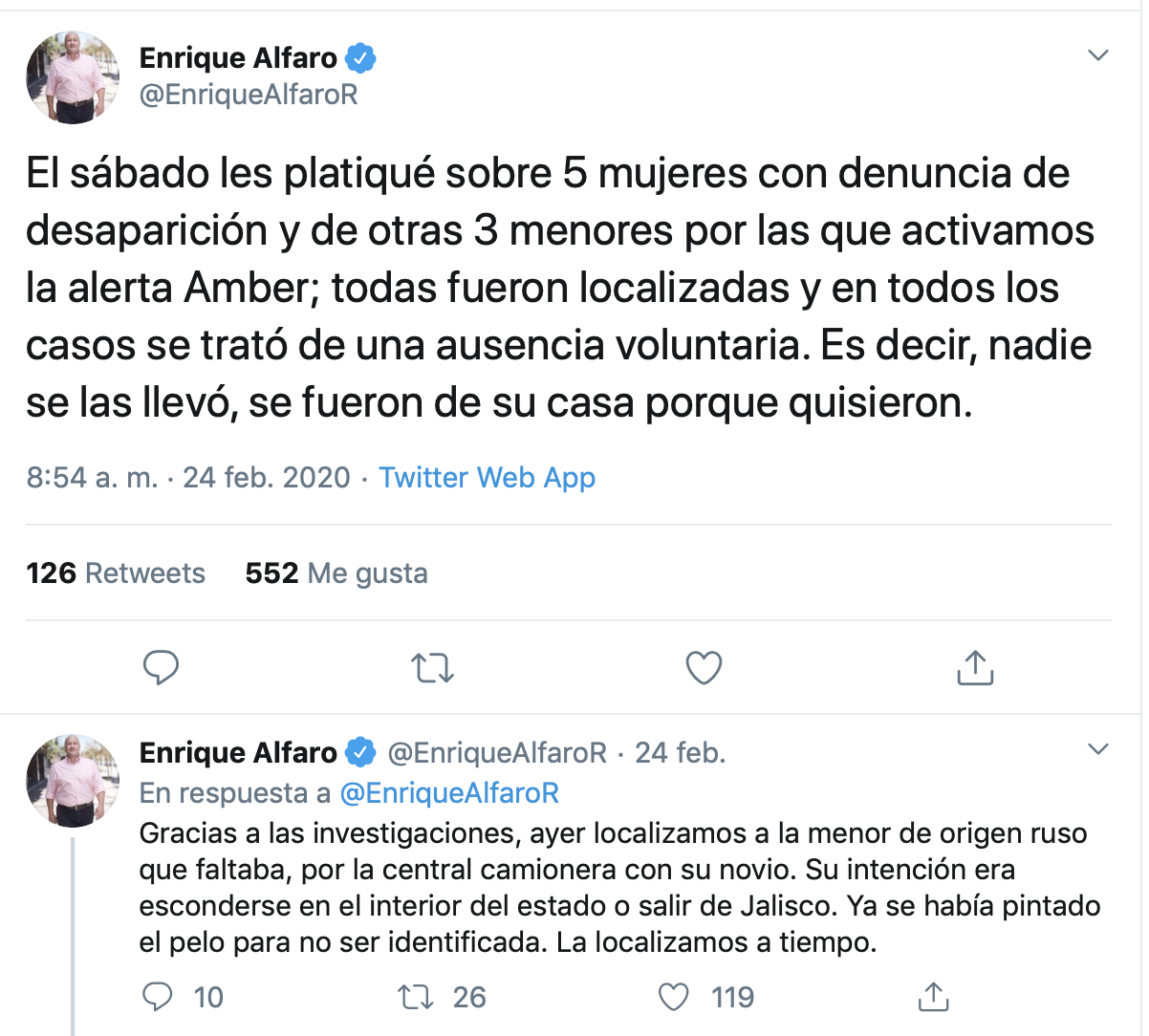
Task: Click the verified badge on main tweet
Action: [359, 58]
